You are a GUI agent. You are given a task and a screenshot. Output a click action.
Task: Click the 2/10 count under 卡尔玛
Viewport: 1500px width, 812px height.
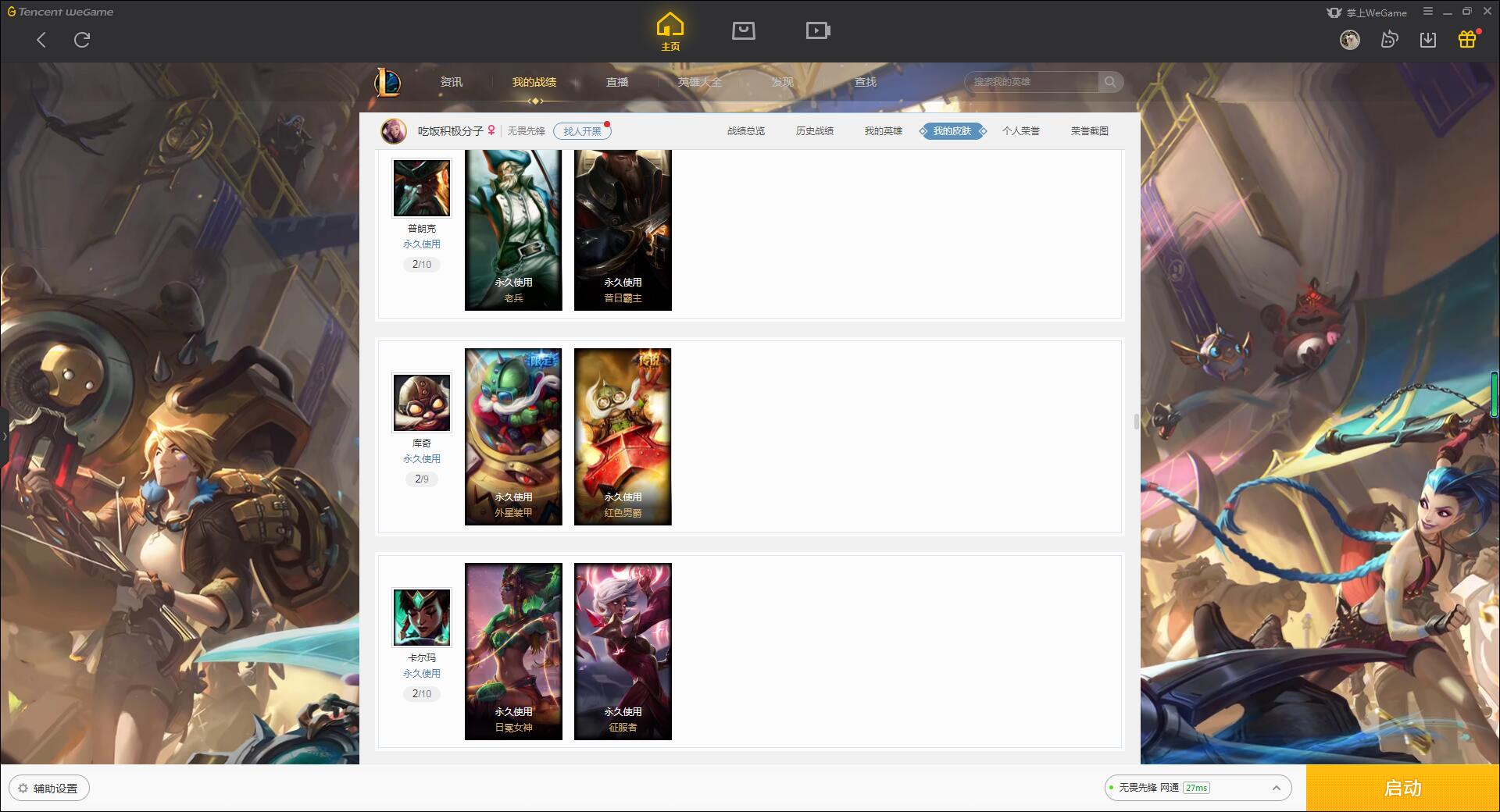tap(422, 694)
